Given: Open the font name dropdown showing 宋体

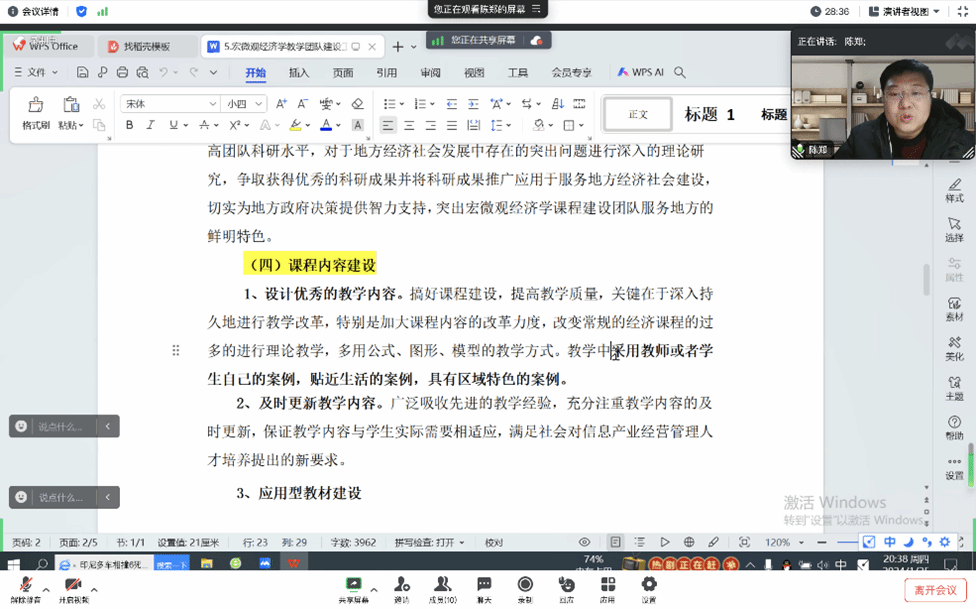Looking at the screenshot, I should pos(170,104).
